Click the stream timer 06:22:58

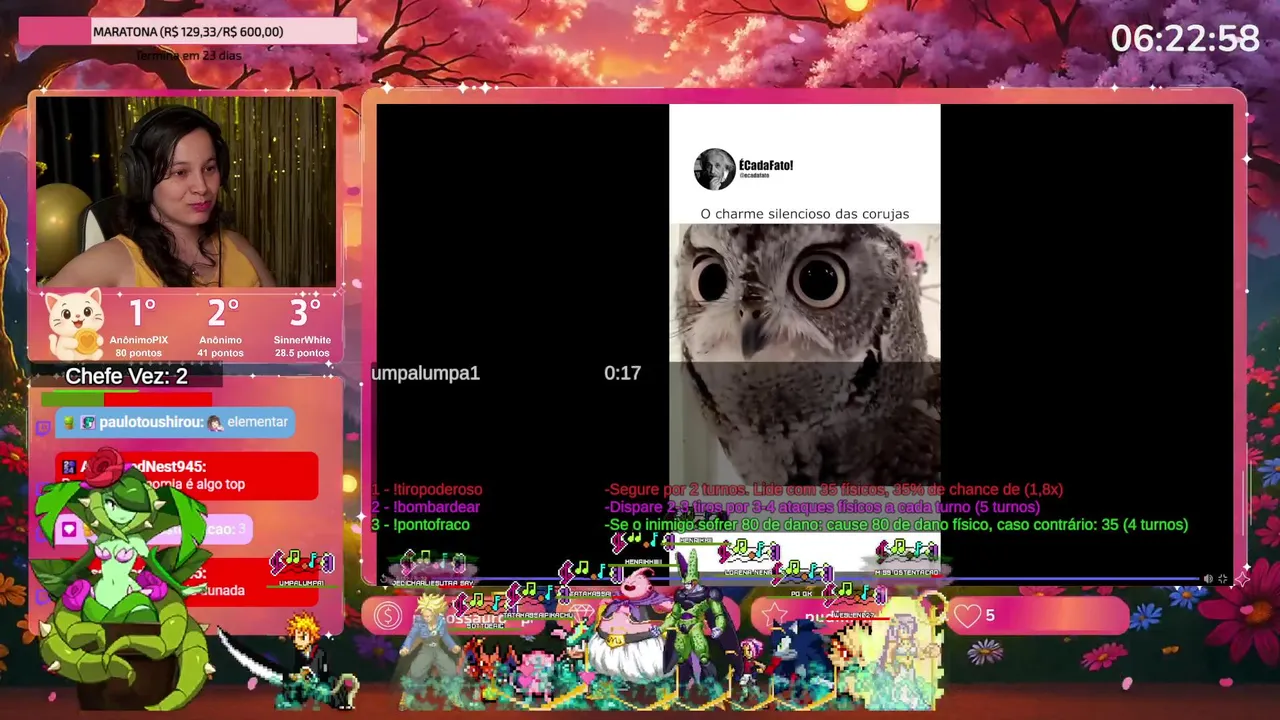click(1185, 39)
